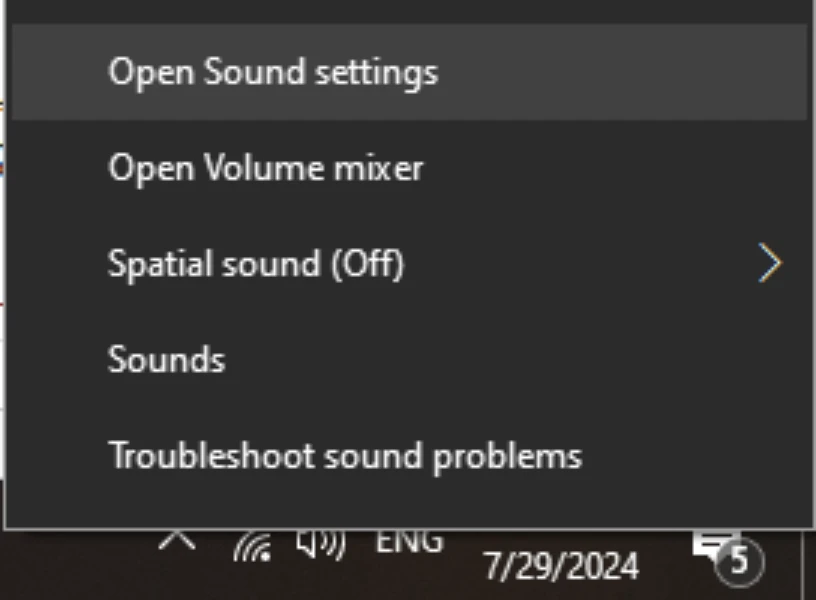Open the Wi-Fi network tray icon

252,547
